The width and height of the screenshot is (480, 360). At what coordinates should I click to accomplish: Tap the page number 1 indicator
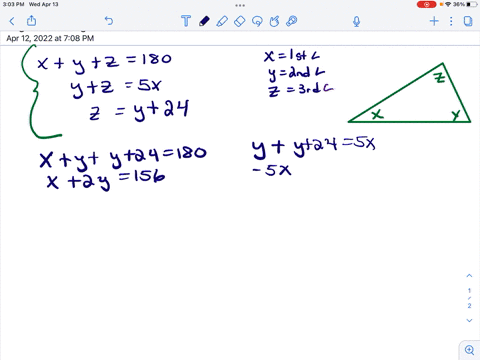[x=469, y=290]
